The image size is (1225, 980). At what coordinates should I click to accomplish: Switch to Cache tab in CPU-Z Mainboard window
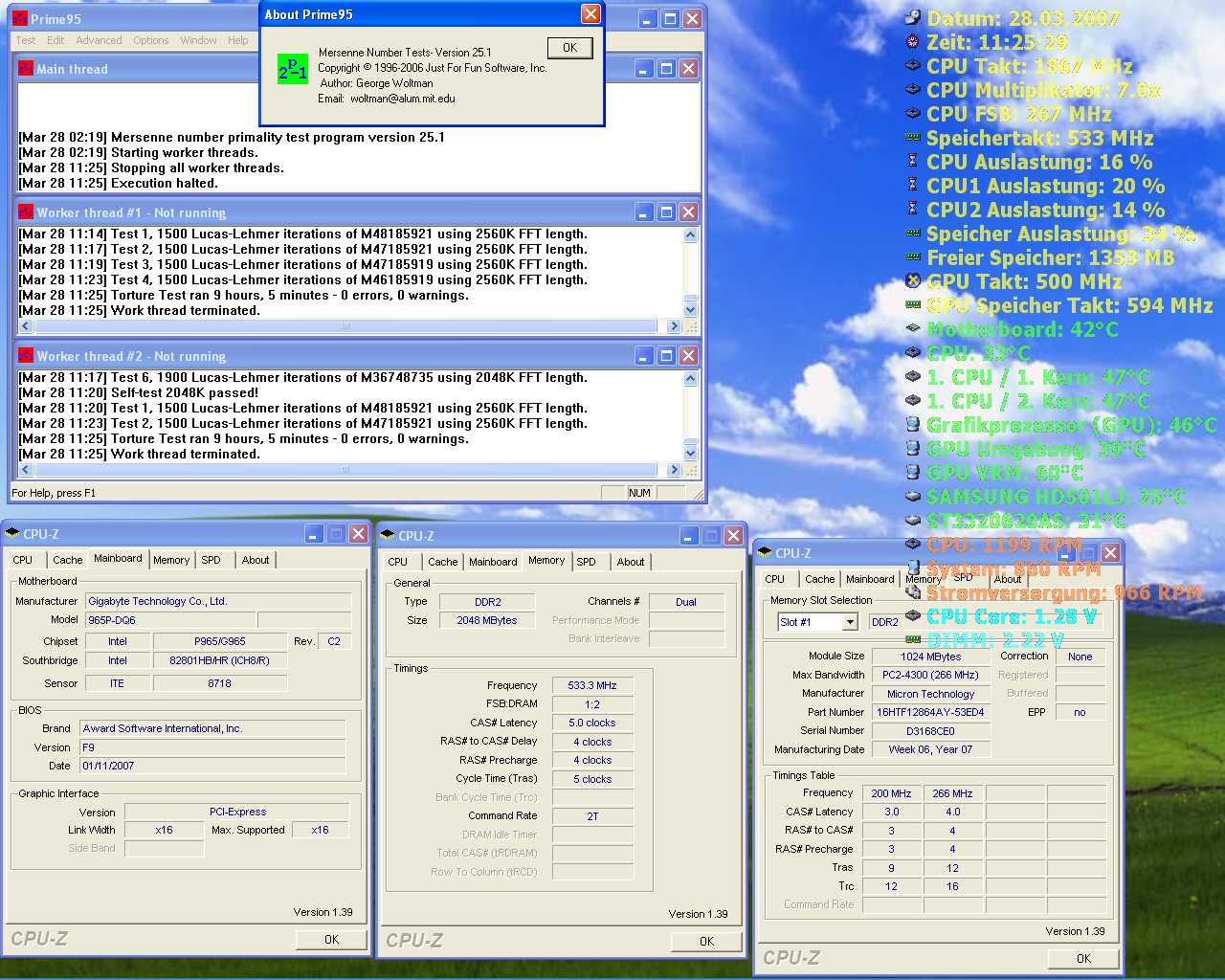[67, 560]
